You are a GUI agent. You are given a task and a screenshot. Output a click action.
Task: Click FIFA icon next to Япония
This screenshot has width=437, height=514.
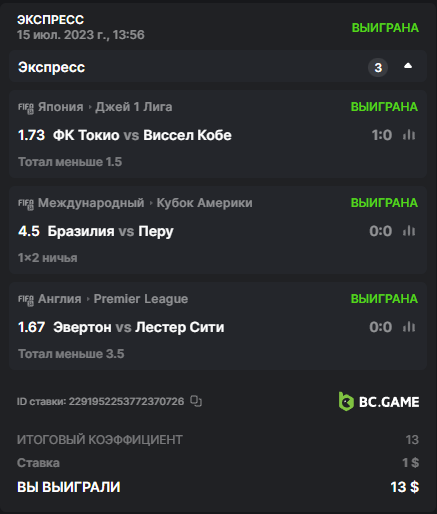point(26,108)
